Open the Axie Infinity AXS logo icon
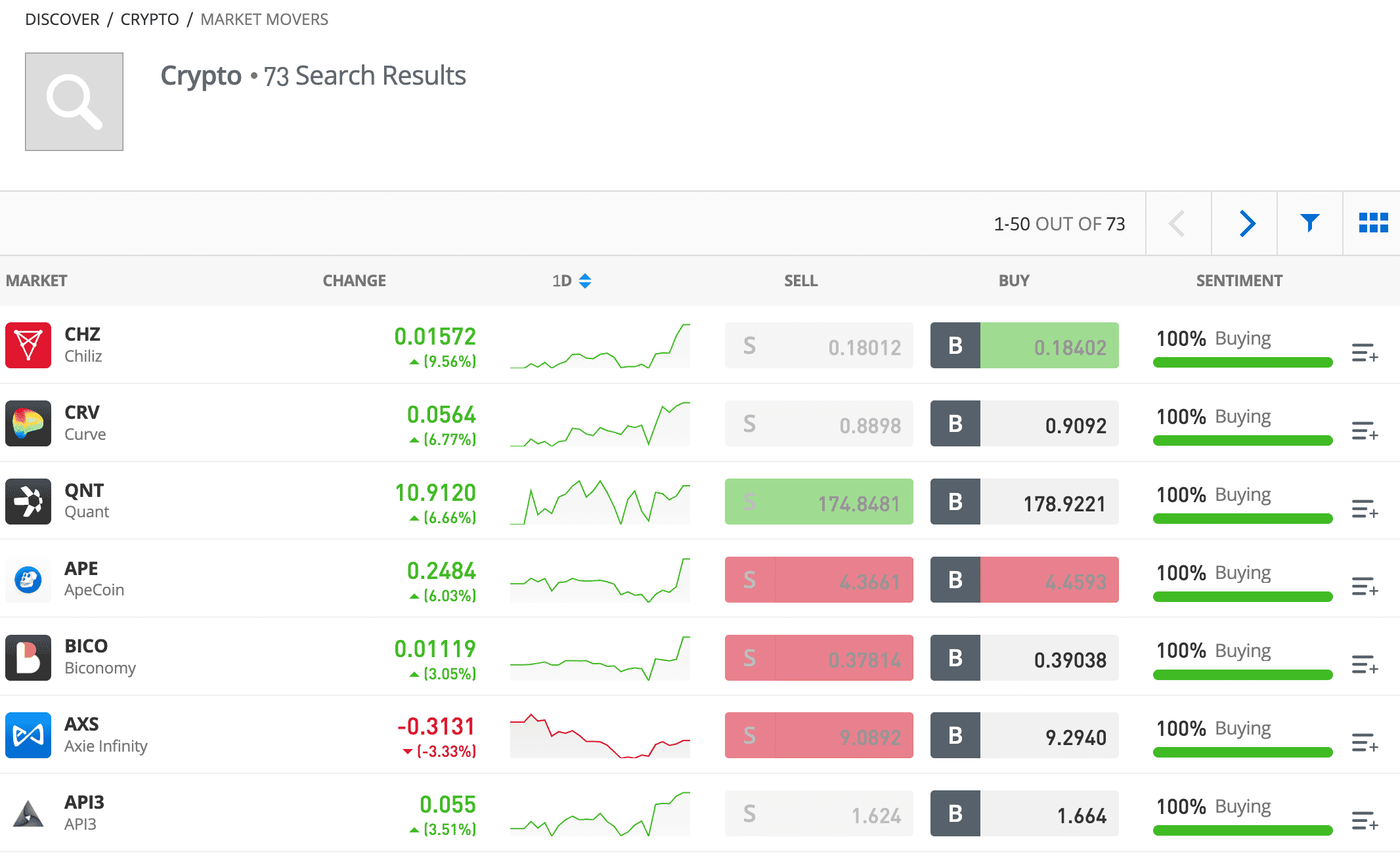 [28, 735]
